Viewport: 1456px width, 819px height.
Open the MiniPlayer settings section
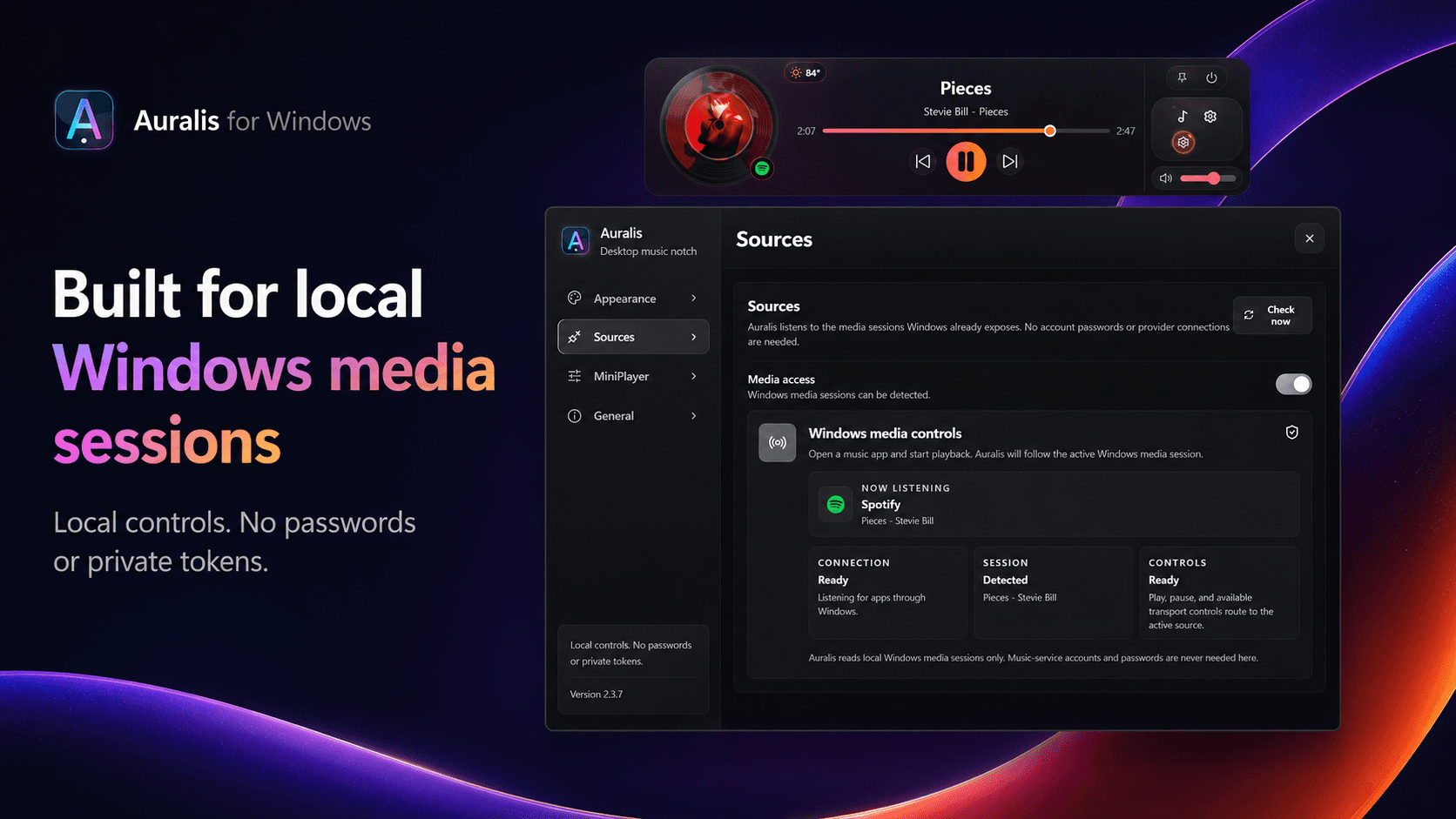pyautogui.click(x=633, y=376)
